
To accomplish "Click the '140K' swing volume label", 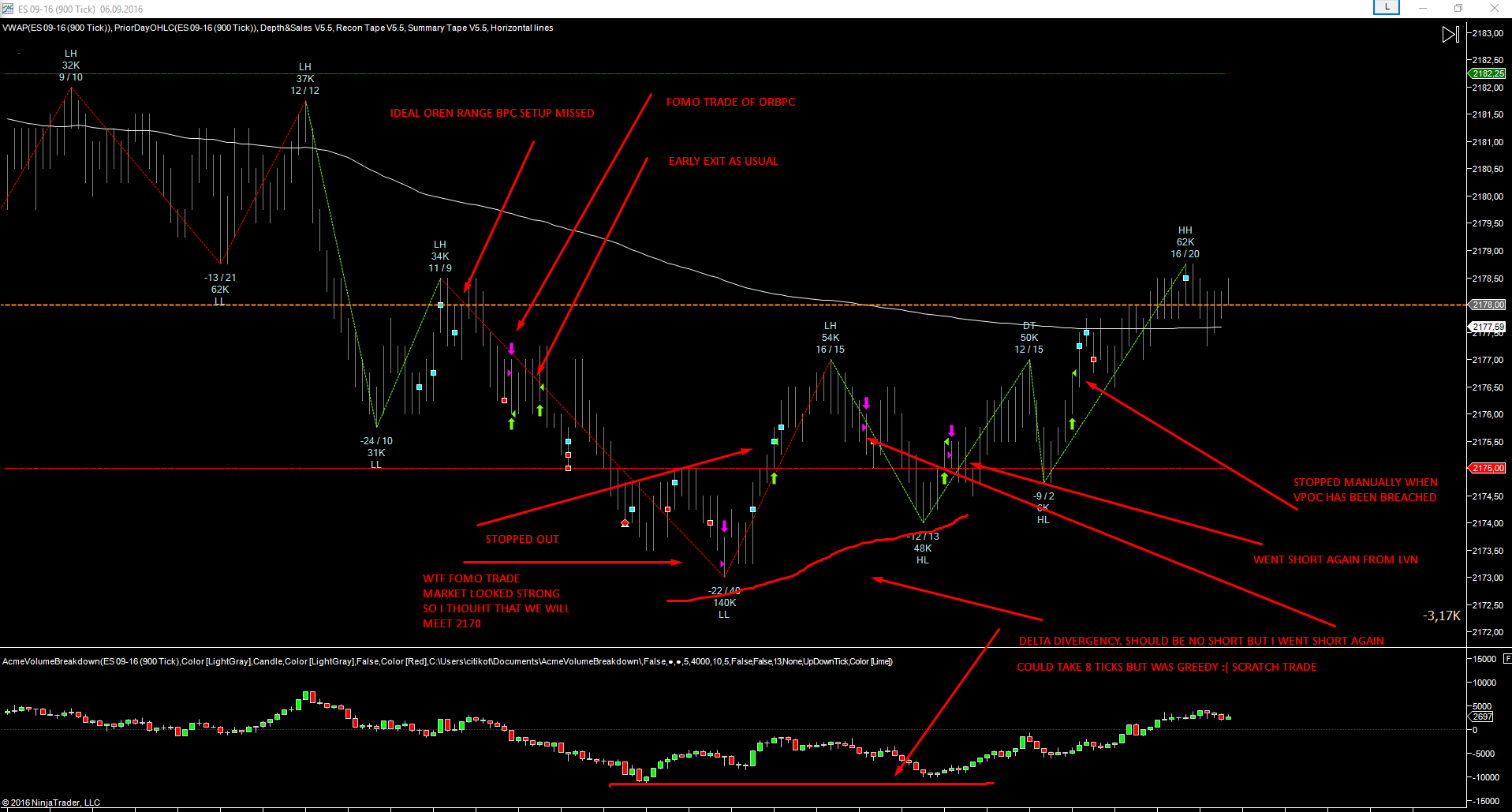I will coord(725,603).
